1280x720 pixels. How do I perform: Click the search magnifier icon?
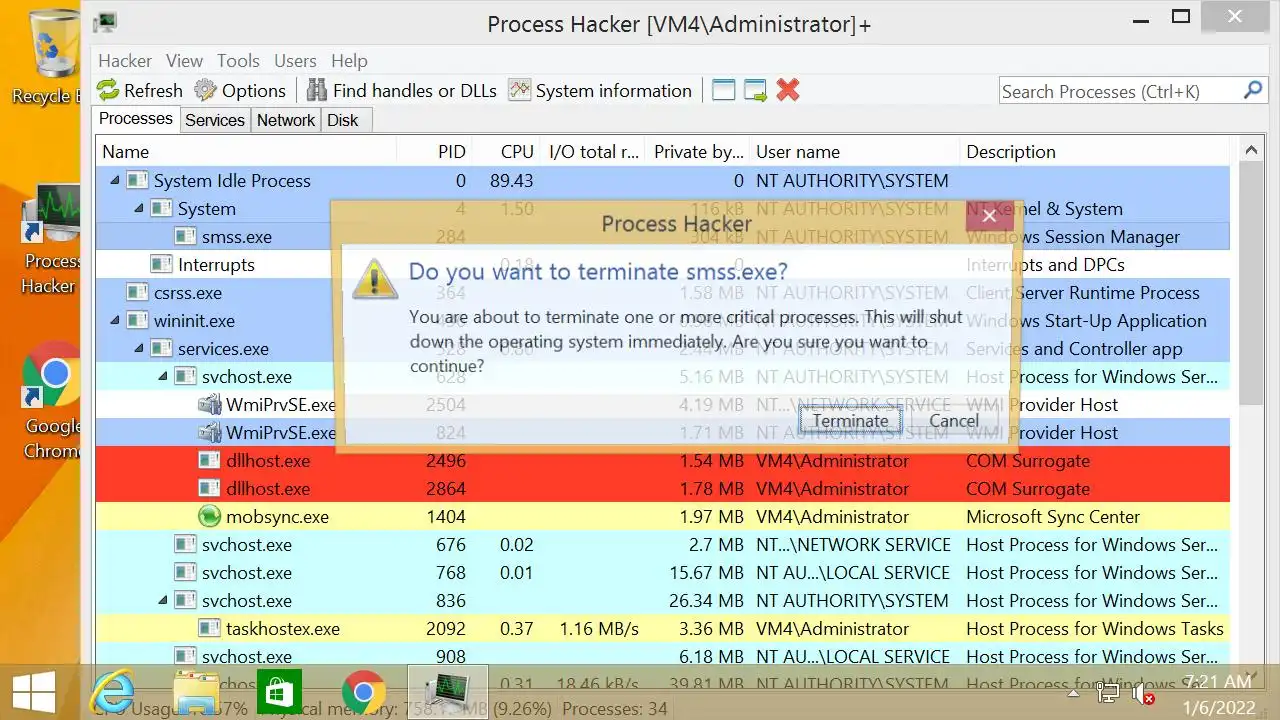pyautogui.click(x=1252, y=90)
